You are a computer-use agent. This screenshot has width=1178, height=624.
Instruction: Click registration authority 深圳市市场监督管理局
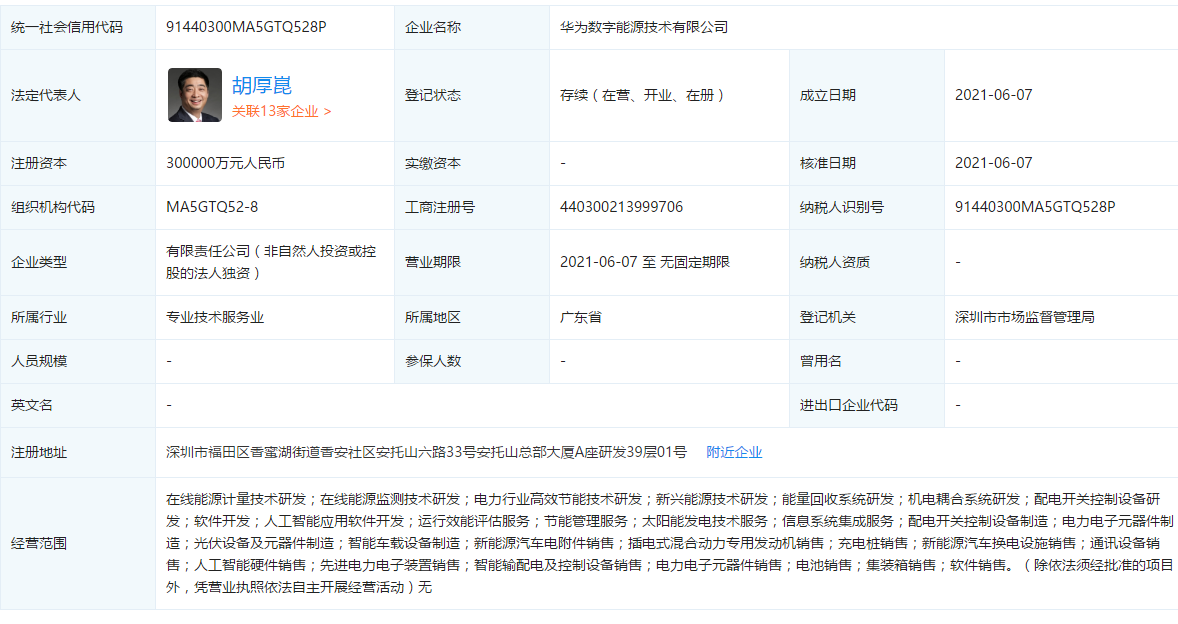coord(1025,317)
